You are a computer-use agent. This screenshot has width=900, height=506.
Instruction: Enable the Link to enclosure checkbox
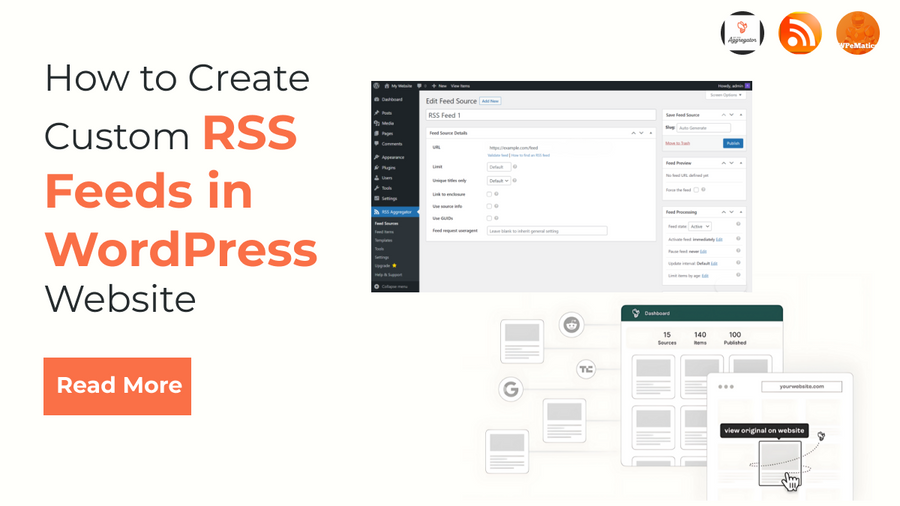point(490,194)
